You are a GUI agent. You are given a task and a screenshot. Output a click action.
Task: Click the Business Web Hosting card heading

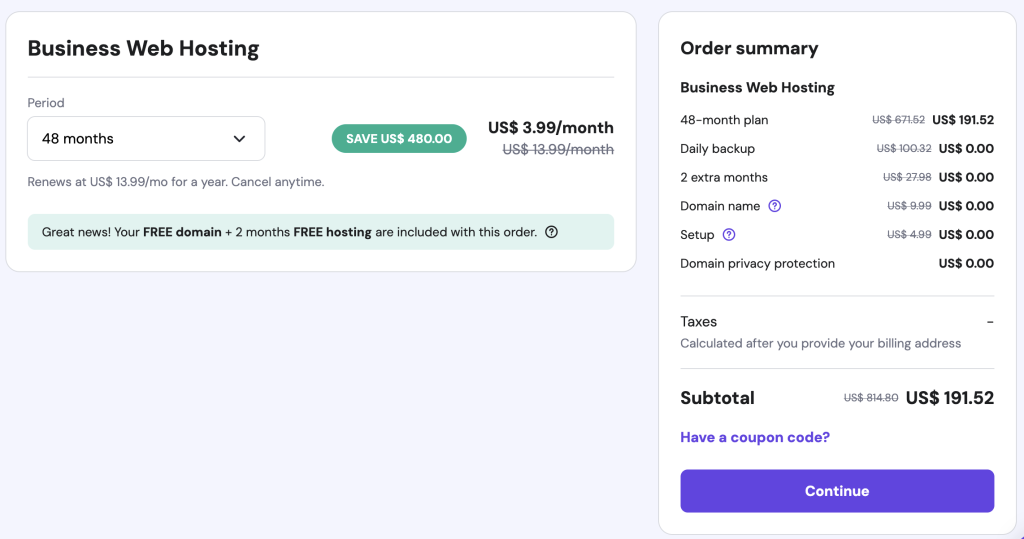tap(143, 48)
